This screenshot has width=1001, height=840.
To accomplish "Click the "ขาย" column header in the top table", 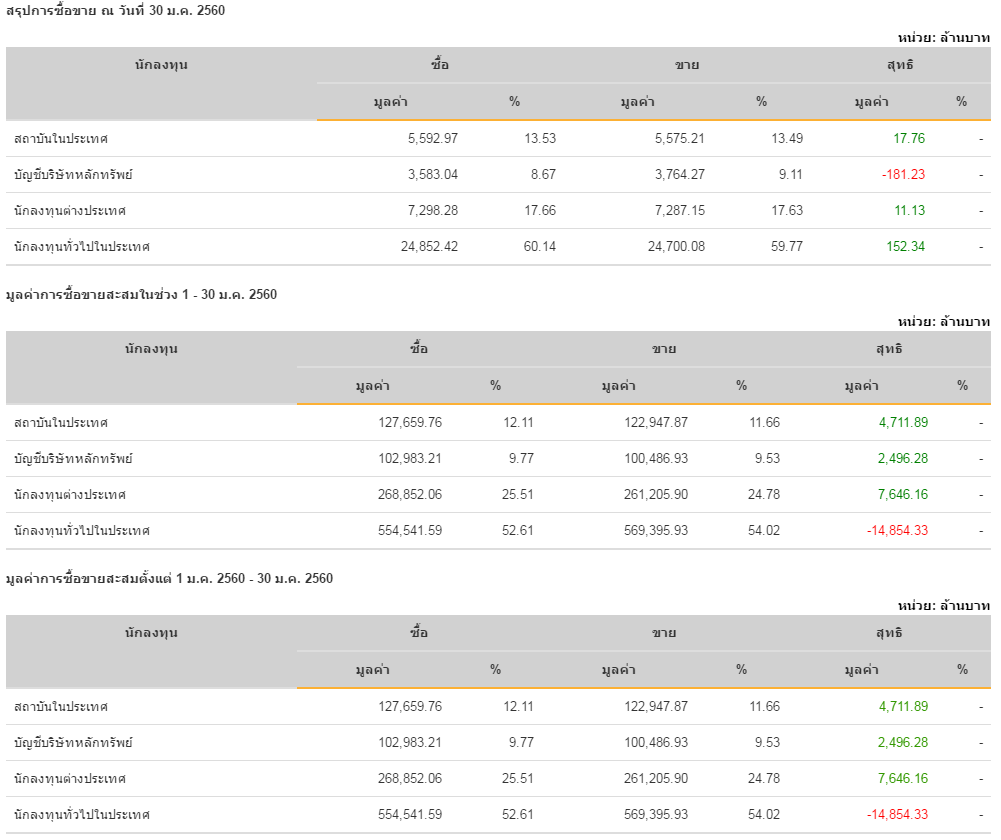I will click(687, 65).
